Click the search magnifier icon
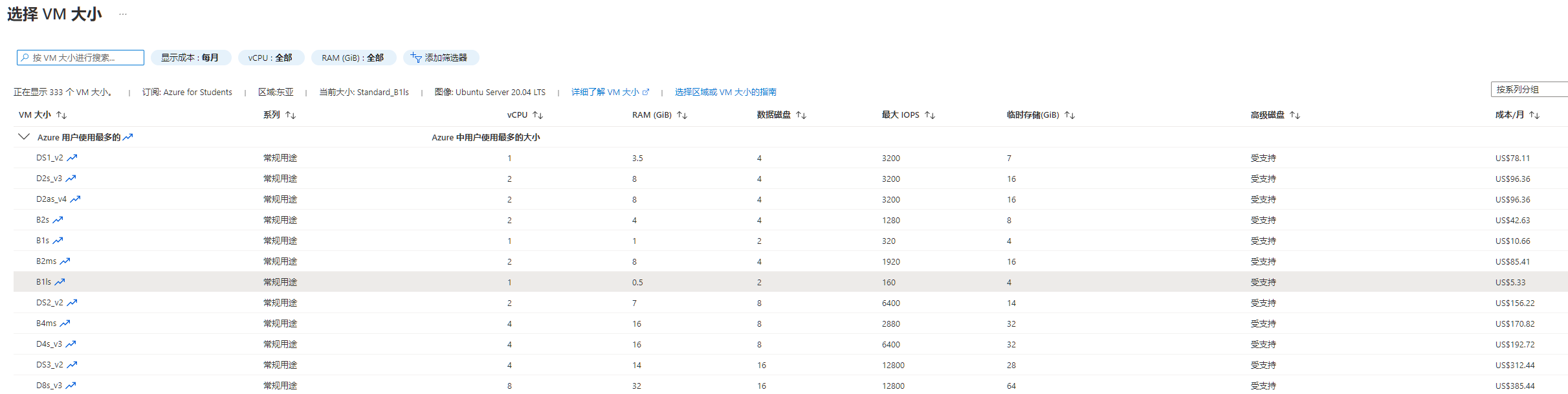The height and width of the screenshot is (394, 1568). coord(25,58)
